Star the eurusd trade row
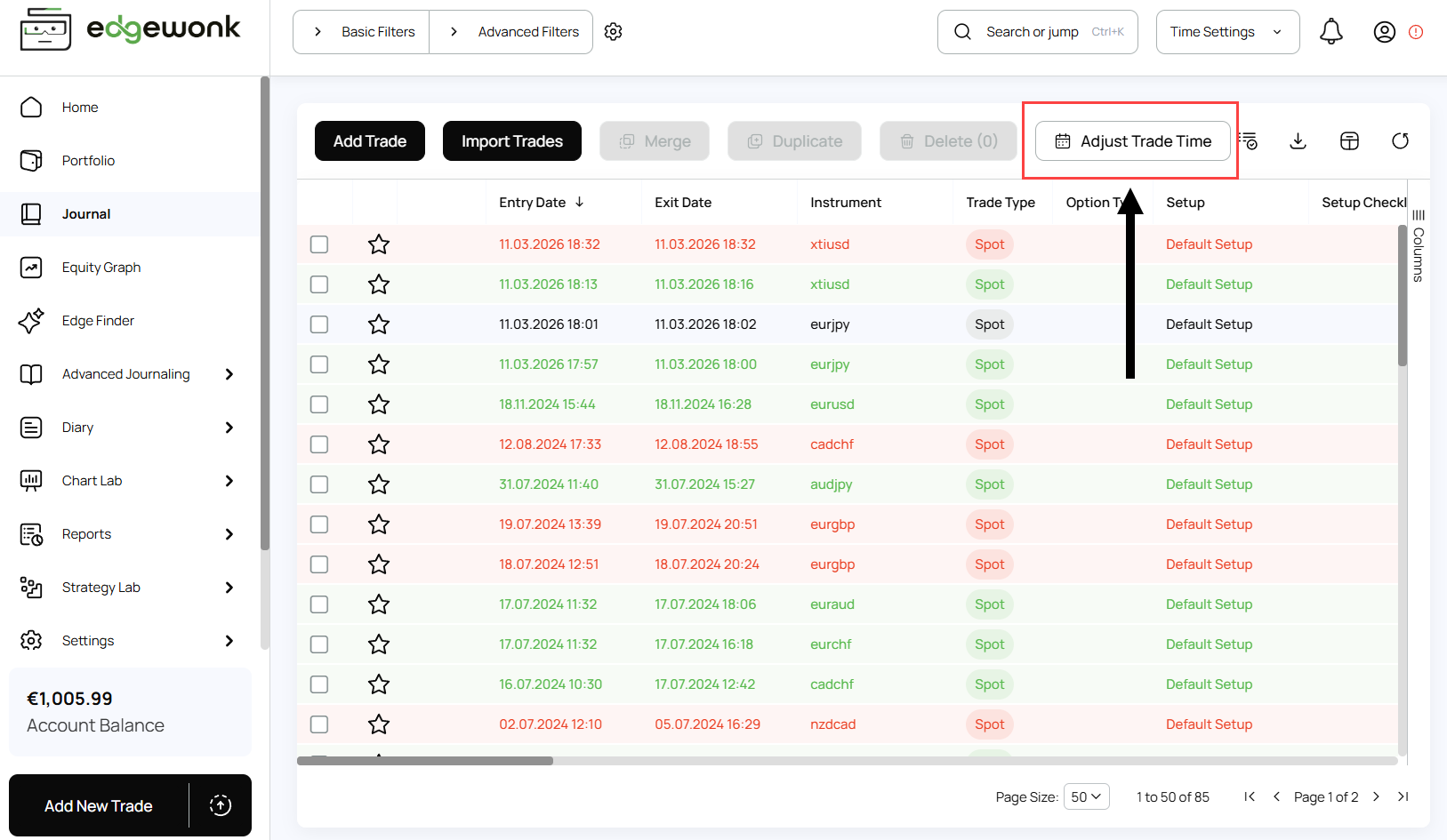This screenshot has width=1447, height=840. click(x=378, y=404)
